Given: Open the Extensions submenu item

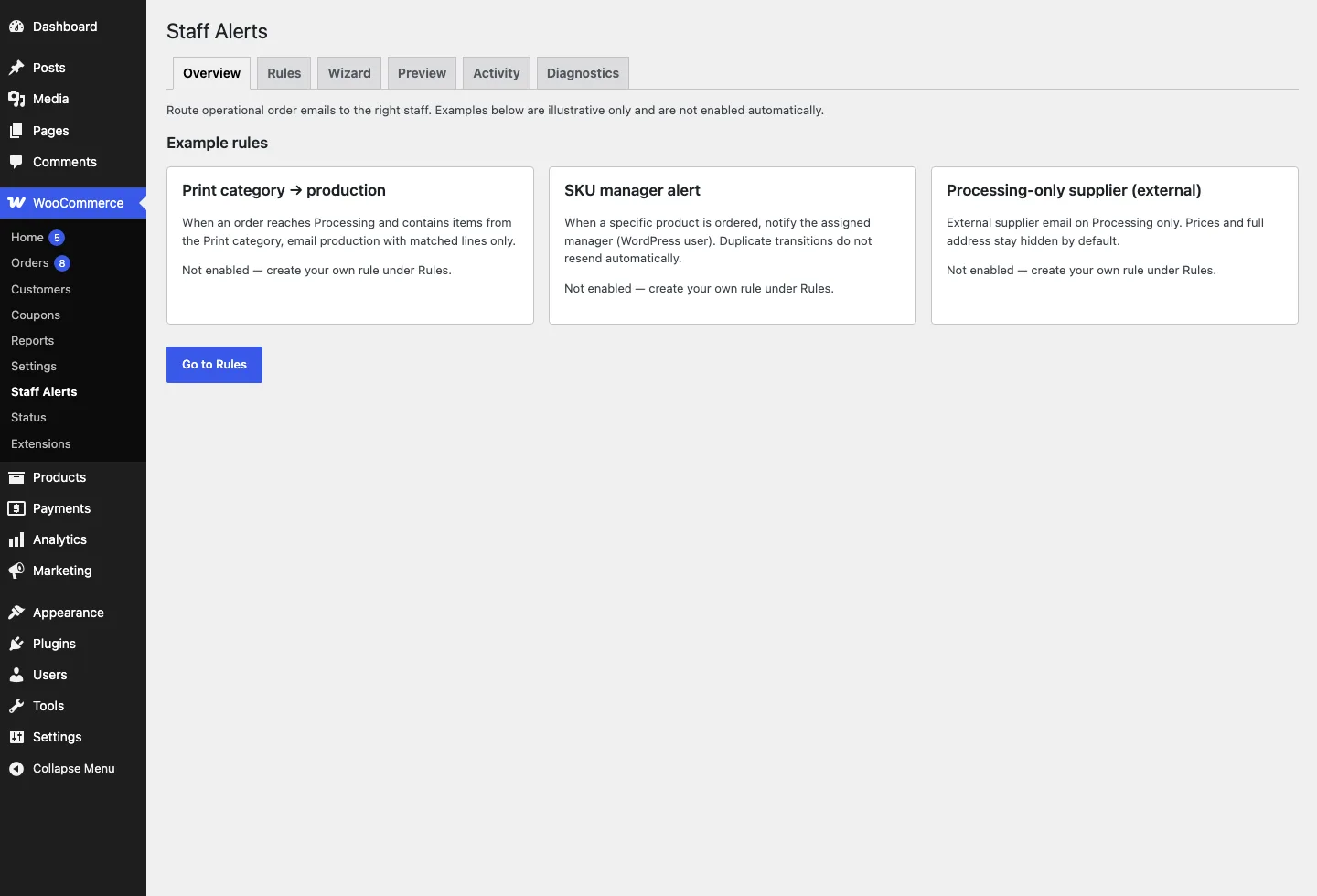Looking at the screenshot, I should (x=41, y=443).
